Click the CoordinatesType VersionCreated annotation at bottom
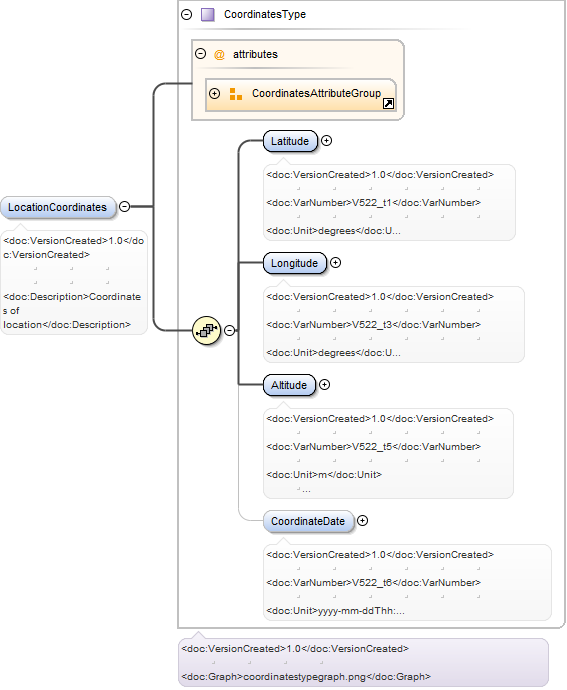The width and height of the screenshot is (567, 690). (295, 649)
